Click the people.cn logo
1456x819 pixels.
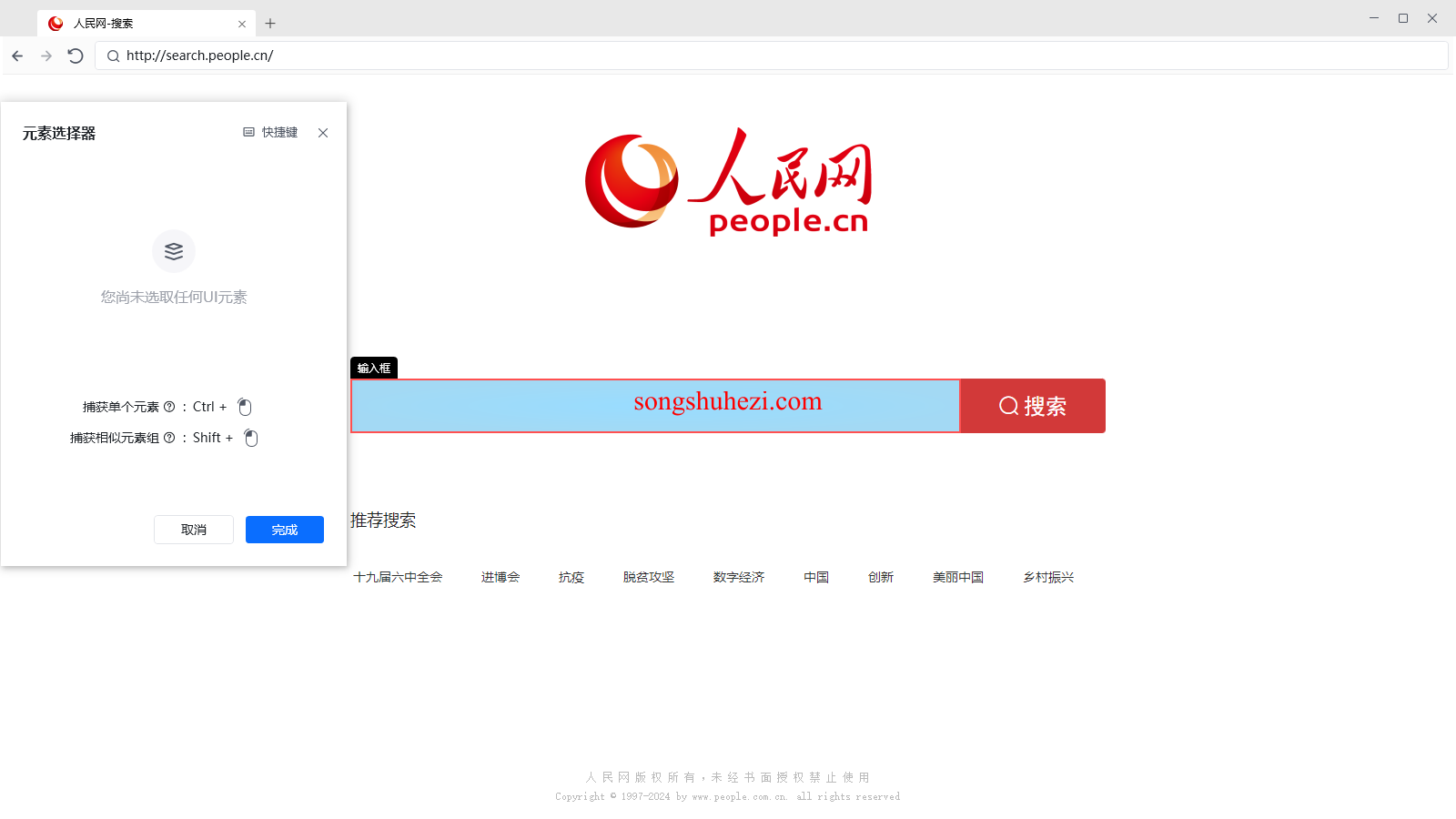click(729, 181)
